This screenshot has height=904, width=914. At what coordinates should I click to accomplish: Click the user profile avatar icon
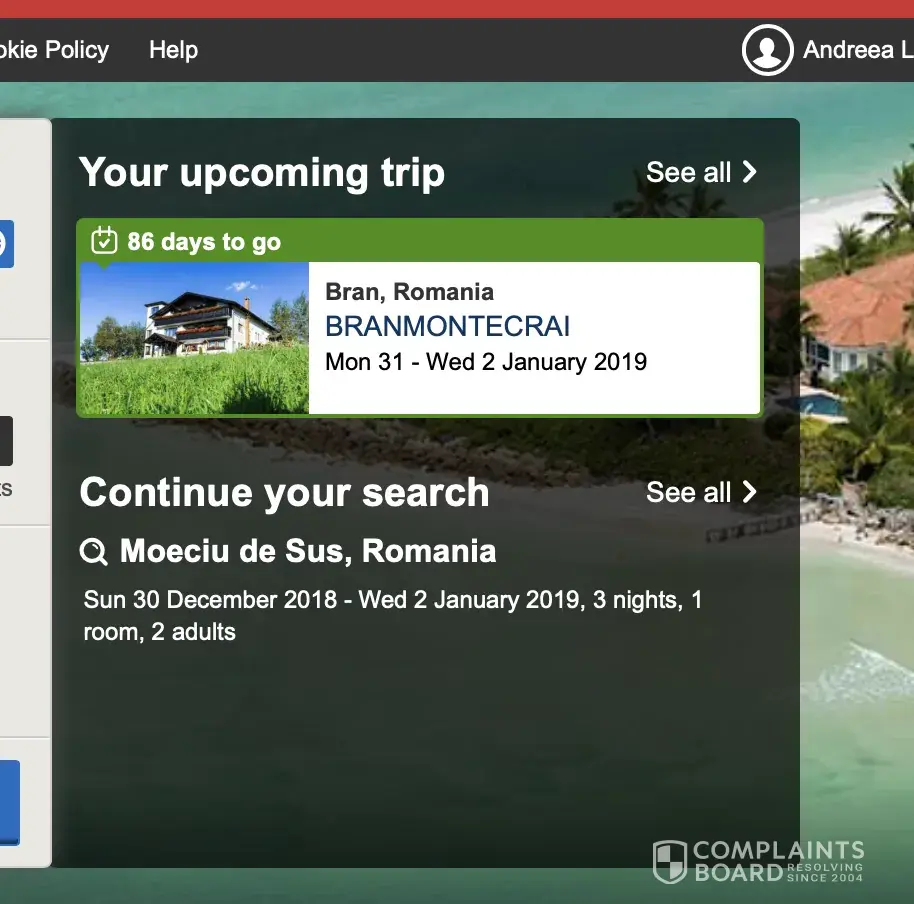click(x=767, y=50)
